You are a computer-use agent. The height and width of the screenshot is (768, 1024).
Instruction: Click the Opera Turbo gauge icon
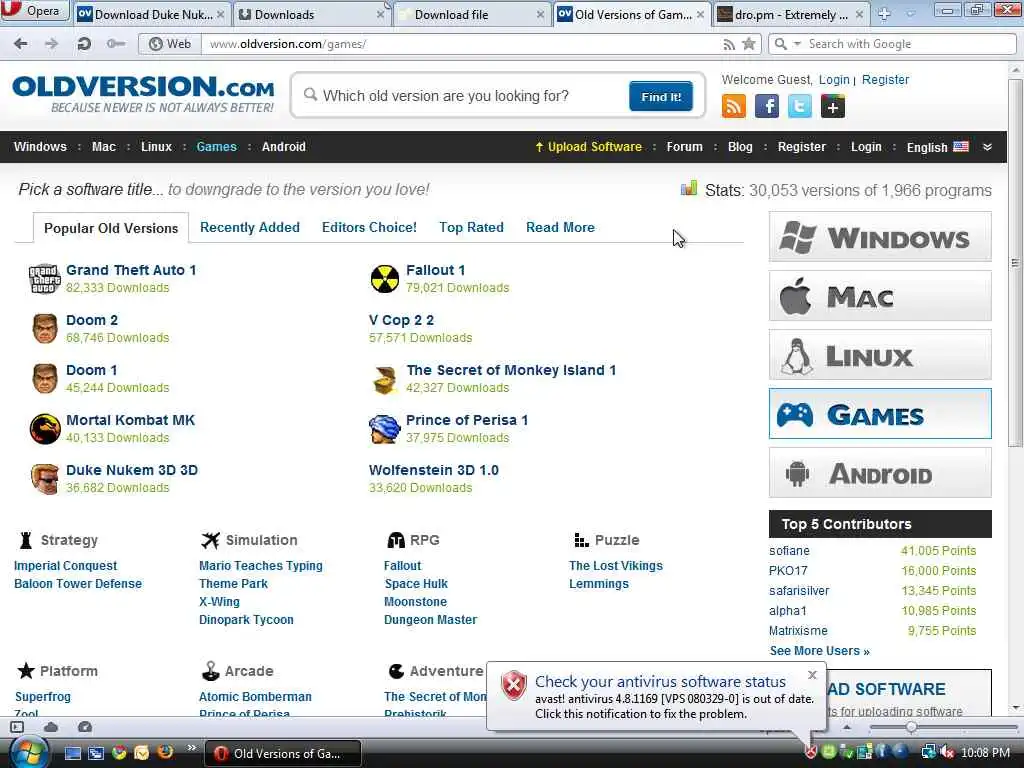[x=85, y=727]
